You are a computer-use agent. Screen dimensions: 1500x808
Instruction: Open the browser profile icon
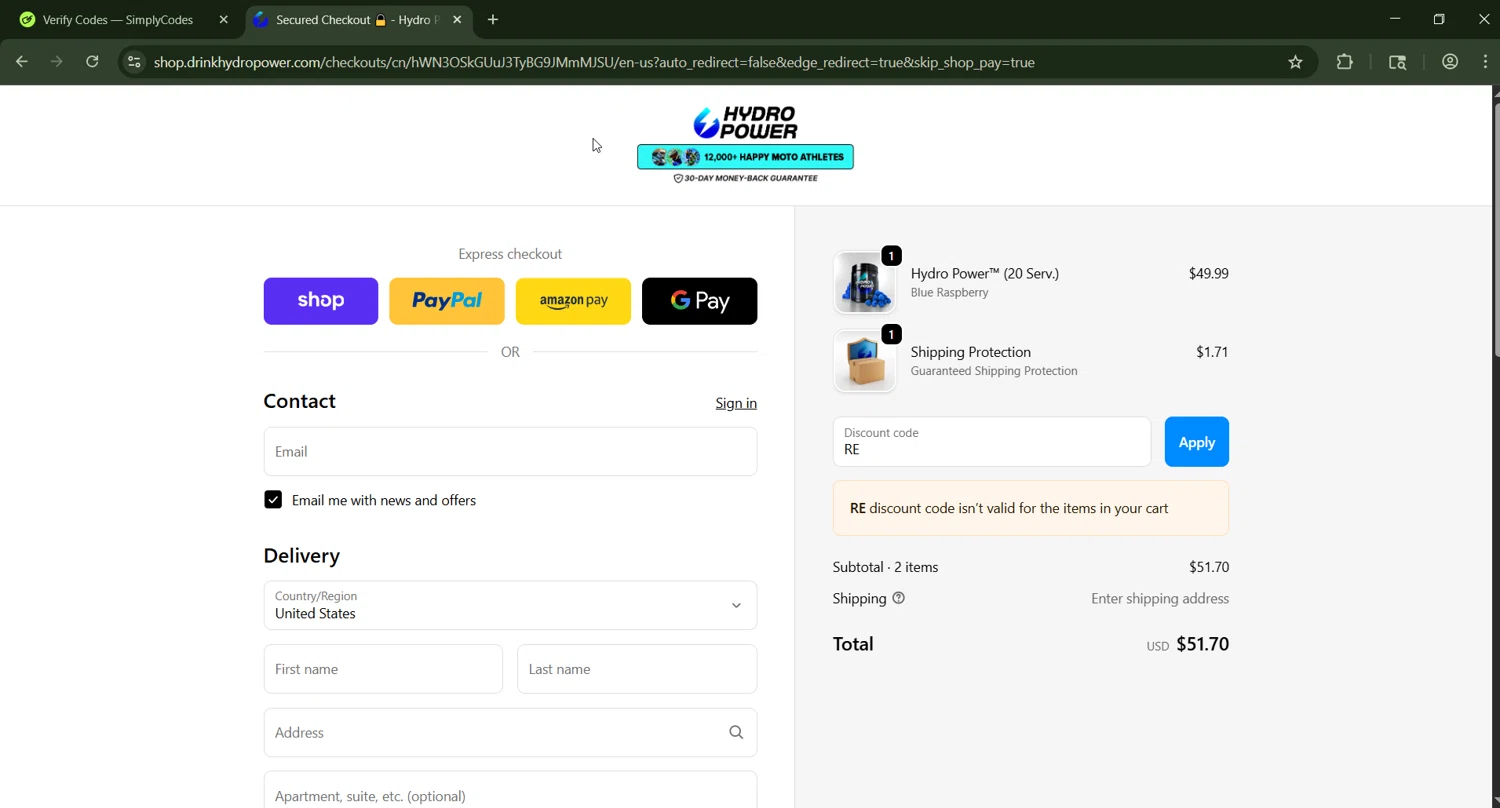(x=1450, y=62)
